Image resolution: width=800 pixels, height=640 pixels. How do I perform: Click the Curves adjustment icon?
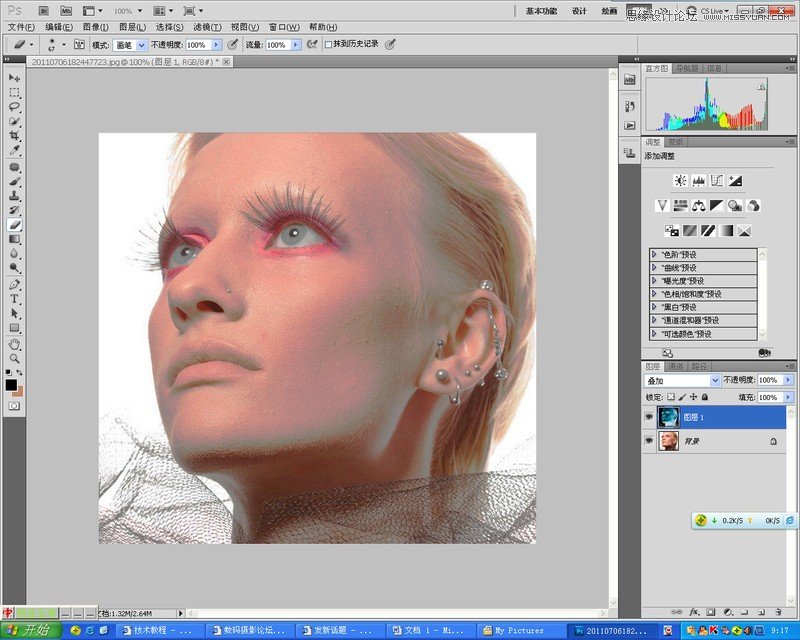pyautogui.click(x=717, y=181)
